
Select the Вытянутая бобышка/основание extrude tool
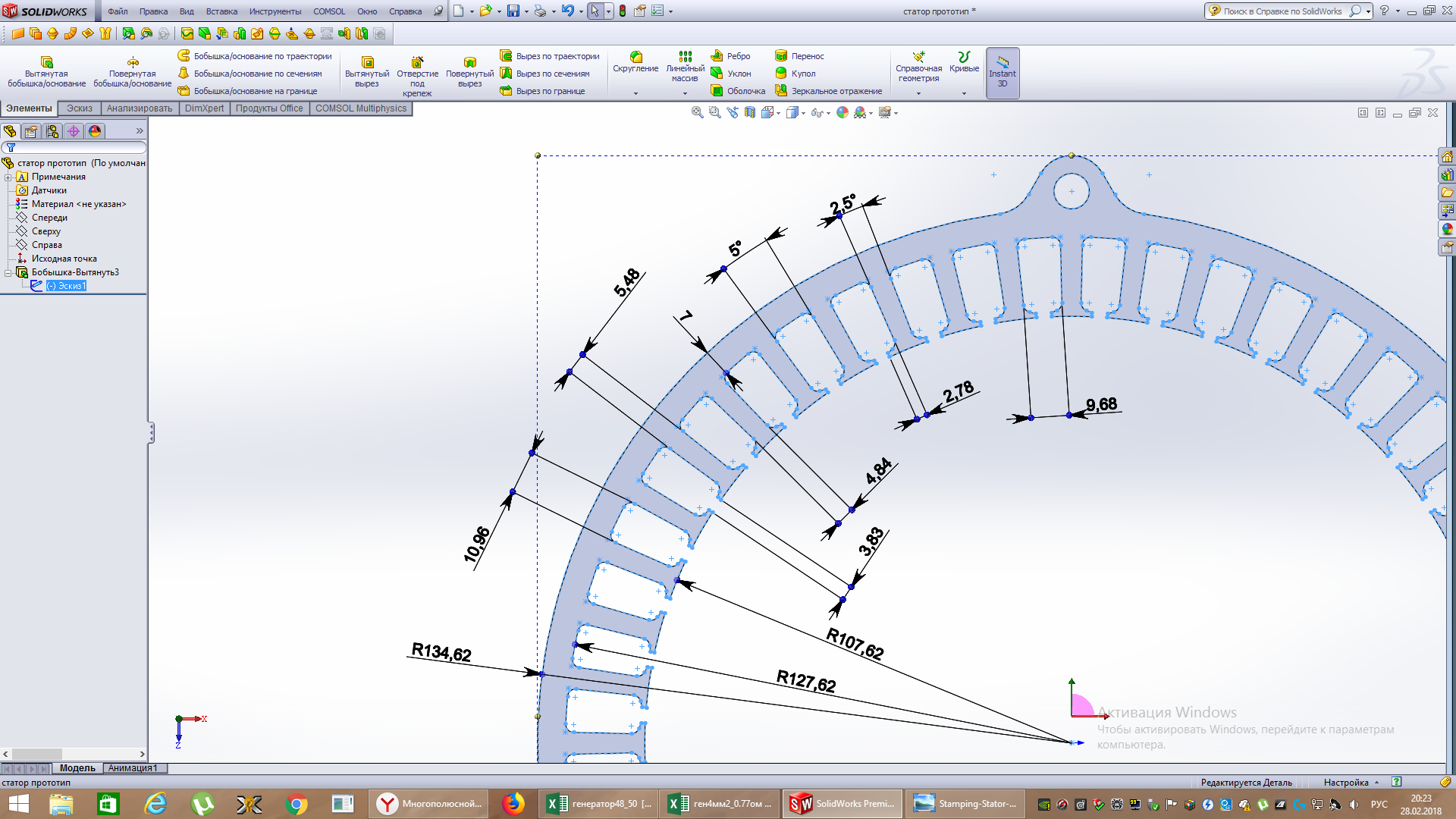click(46, 72)
